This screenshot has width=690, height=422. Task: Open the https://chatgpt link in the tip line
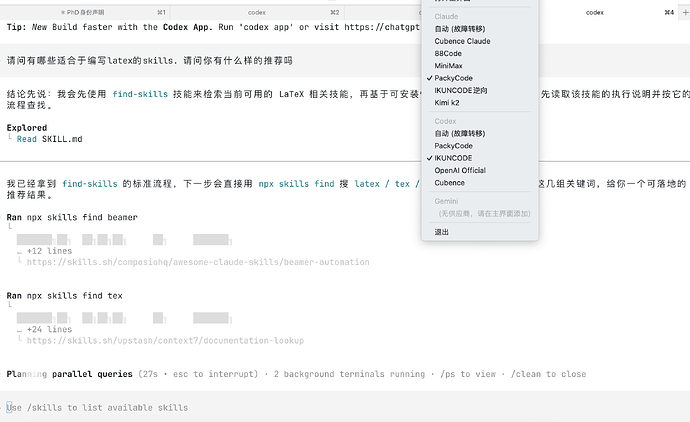tap(382, 27)
